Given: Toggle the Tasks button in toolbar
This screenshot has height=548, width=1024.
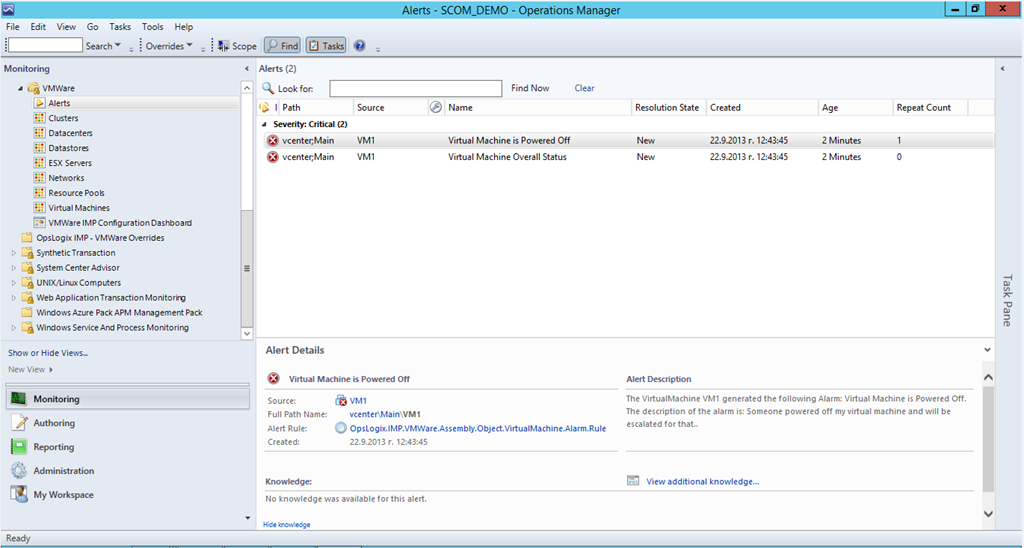Looking at the screenshot, I should pyautogui.click(x=326, y=46).
